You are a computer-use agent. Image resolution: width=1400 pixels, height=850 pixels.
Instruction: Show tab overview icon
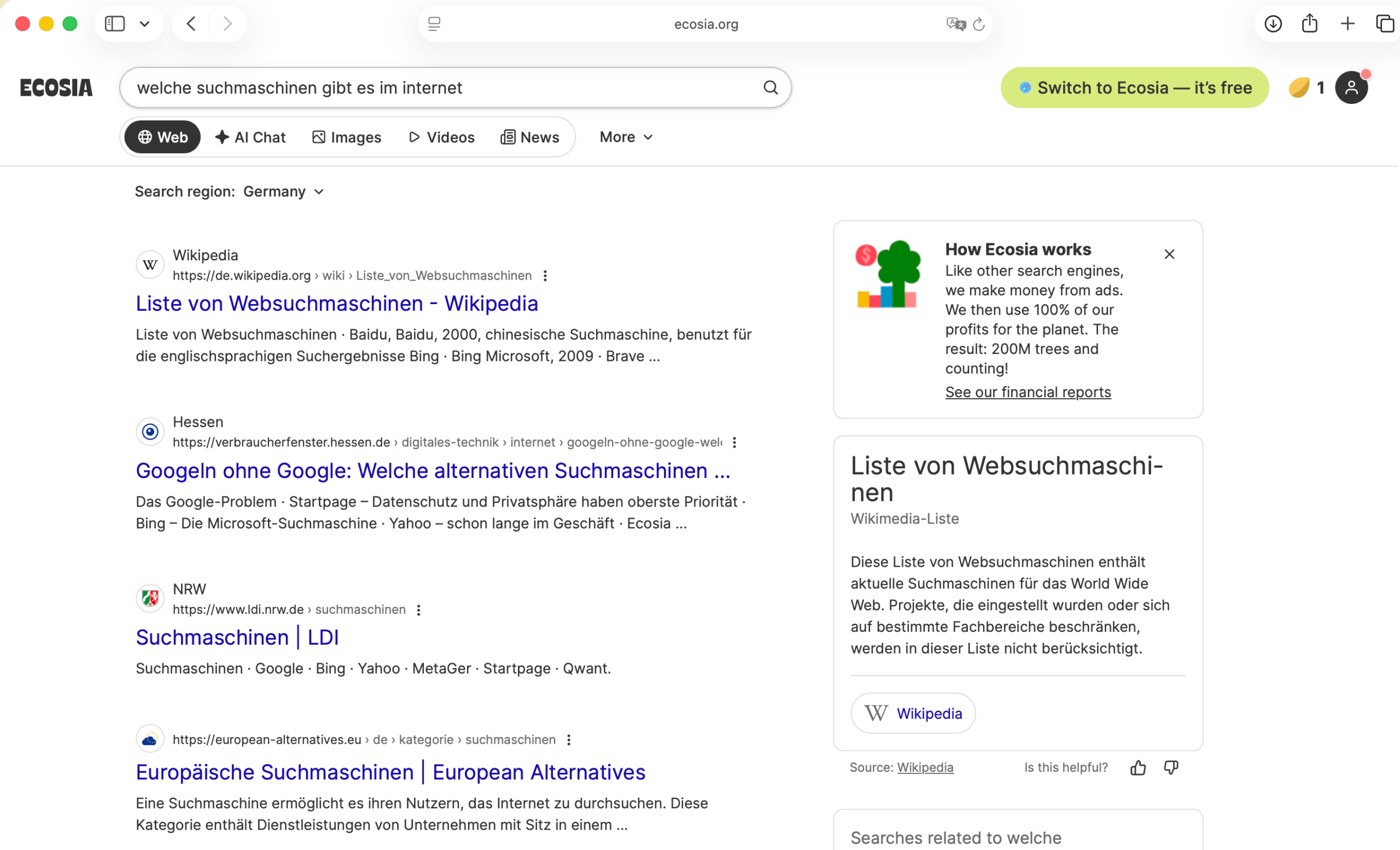[x=1385, y=24]
